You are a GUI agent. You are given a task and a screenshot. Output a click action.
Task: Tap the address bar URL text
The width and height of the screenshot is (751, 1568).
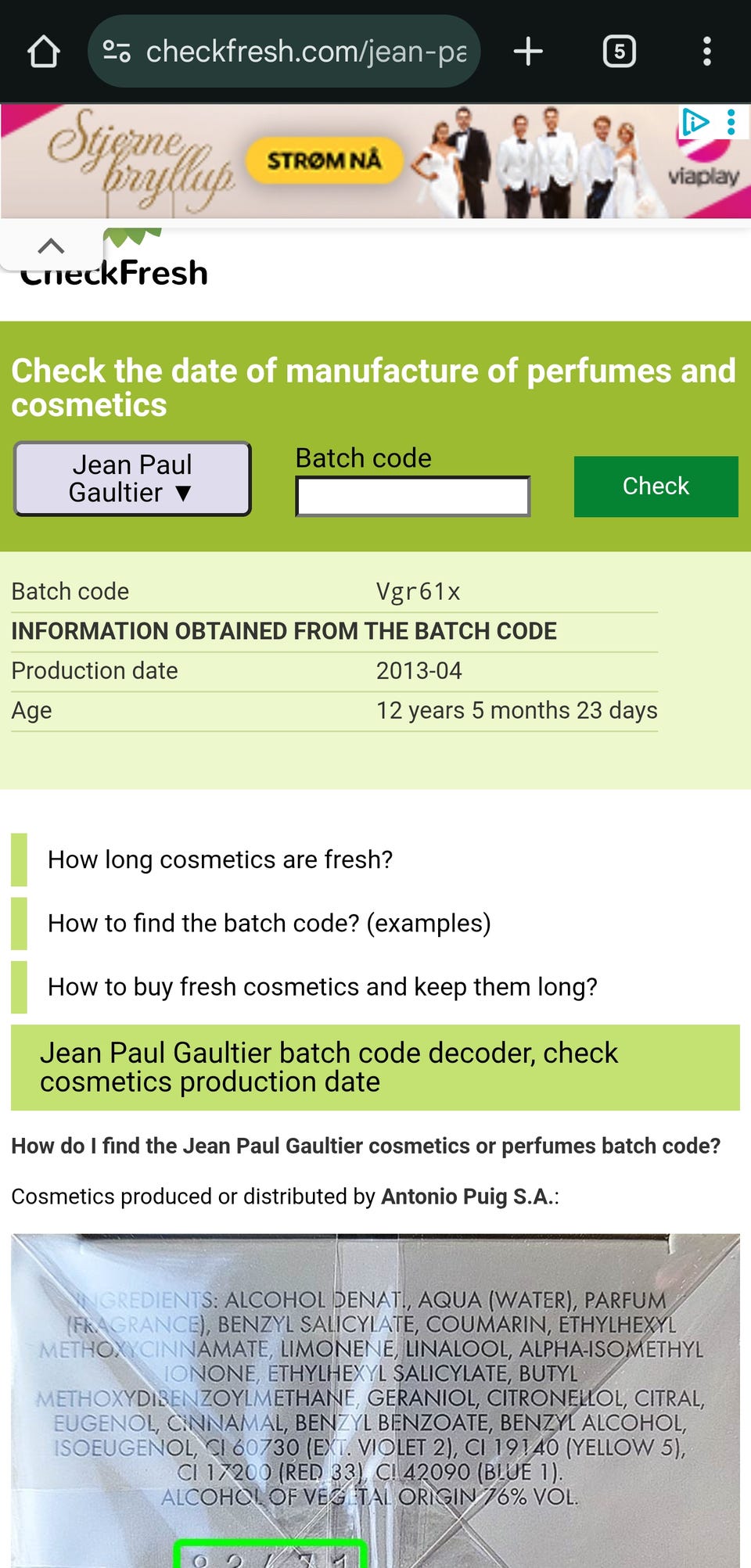[x=305, y=52]
